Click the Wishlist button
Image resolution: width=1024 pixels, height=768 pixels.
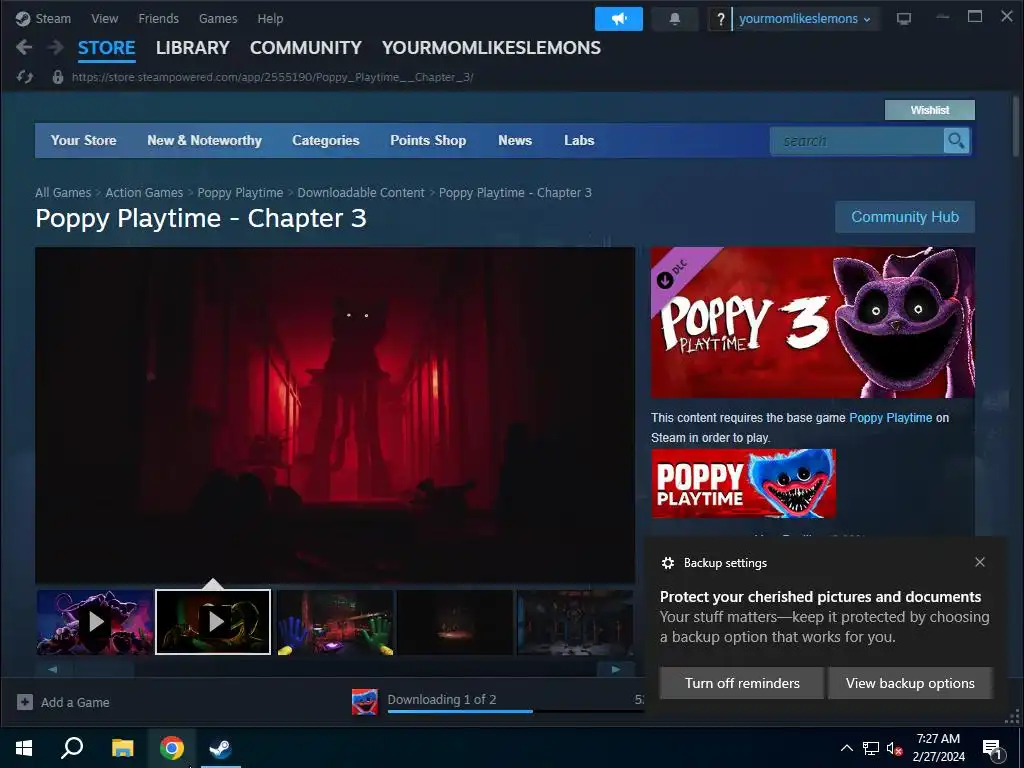tap(929, 110)
